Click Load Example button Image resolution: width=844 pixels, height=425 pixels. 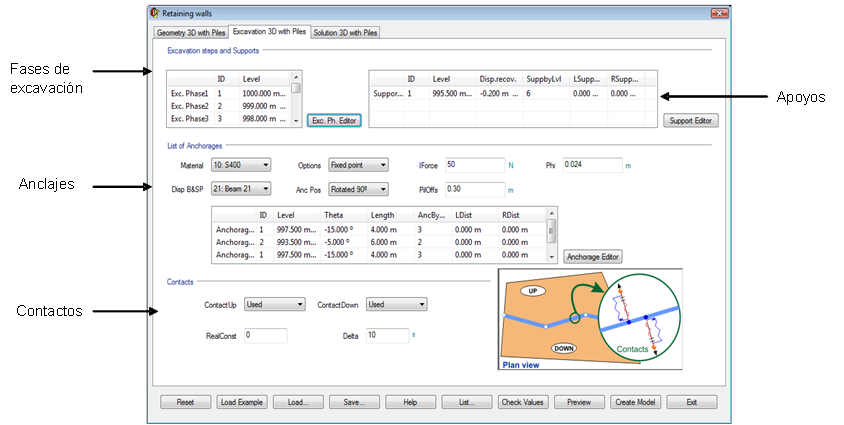tap(242, 402)
